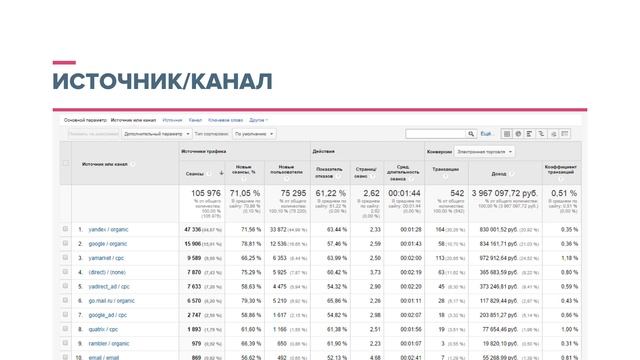
Task: Check the go.mail.ru / organic row checkbox
Action: (x=65, y=300)
